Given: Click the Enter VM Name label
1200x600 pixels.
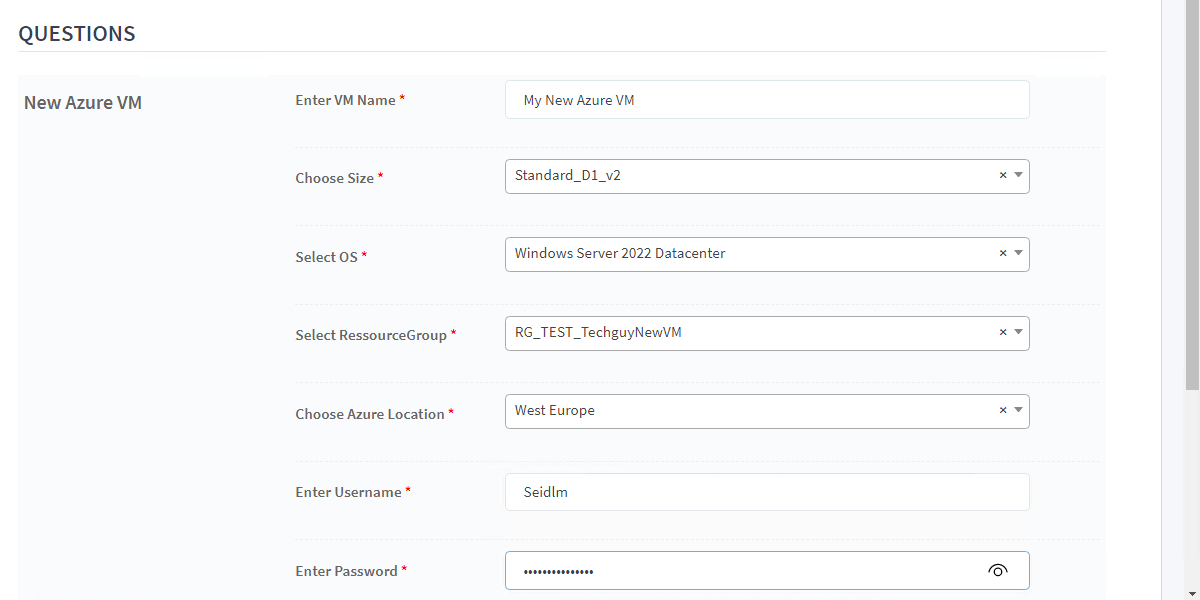Looking at the screenshot, I should point(345,100).
